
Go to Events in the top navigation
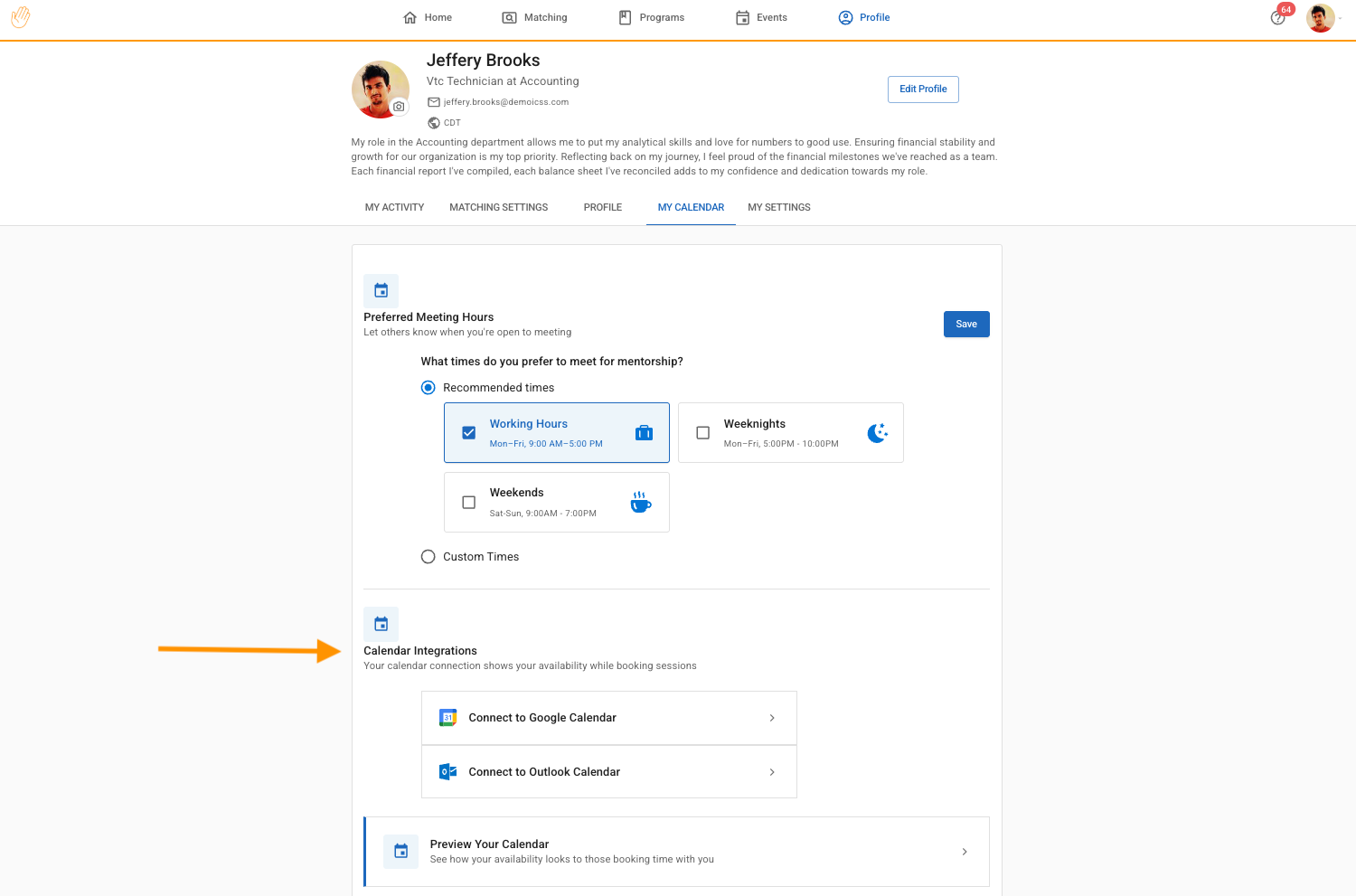click(x=761, y=18)
